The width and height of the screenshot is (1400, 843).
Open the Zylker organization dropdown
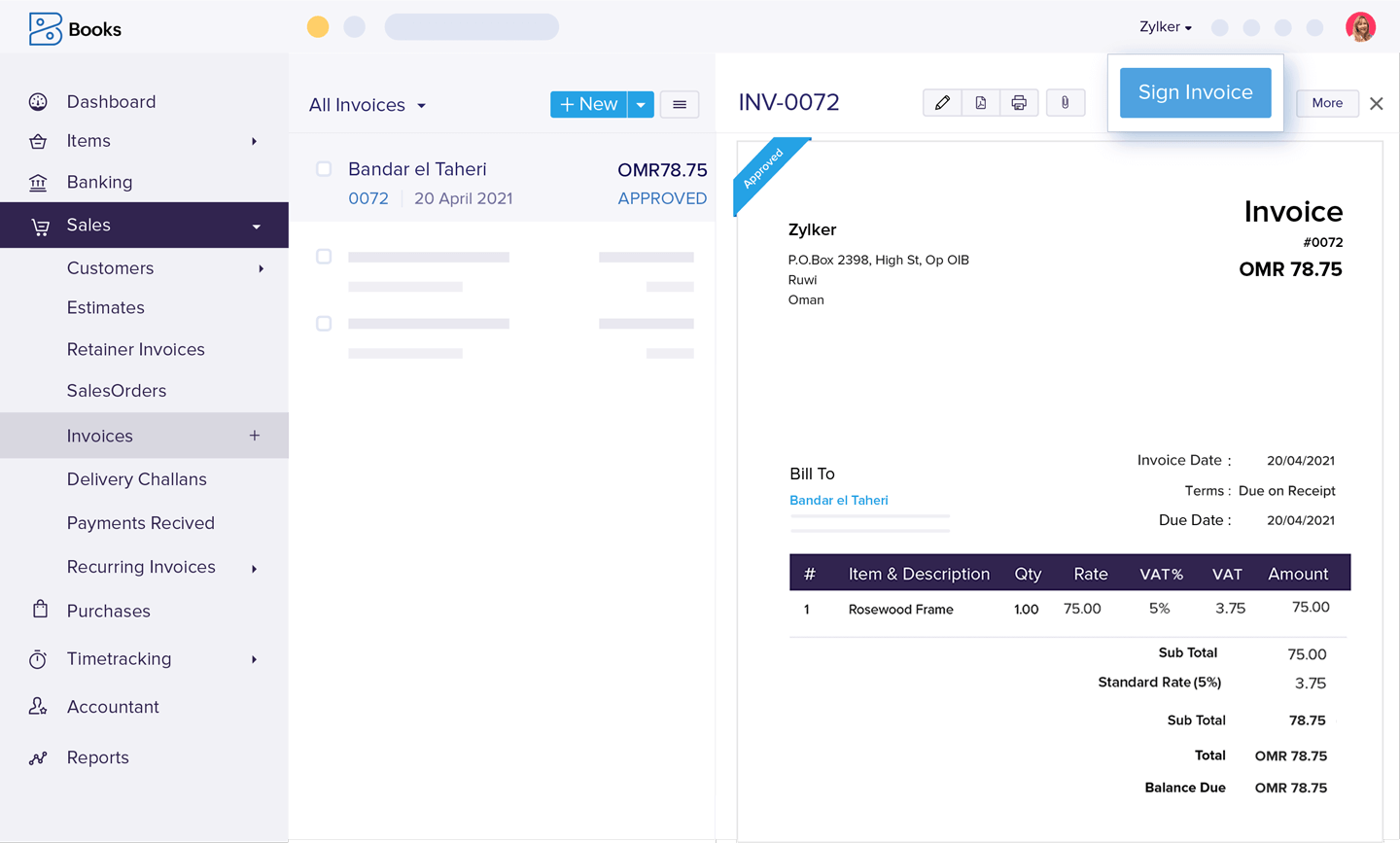click(x=1166, y=27)
